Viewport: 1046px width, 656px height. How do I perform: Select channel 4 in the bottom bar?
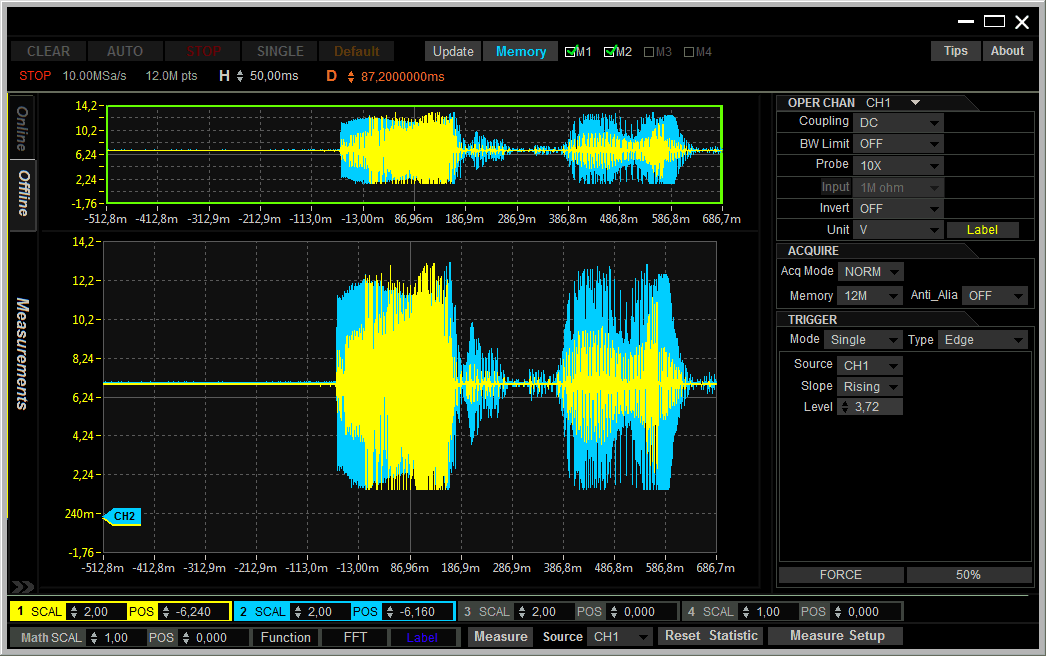coord(691,611)
